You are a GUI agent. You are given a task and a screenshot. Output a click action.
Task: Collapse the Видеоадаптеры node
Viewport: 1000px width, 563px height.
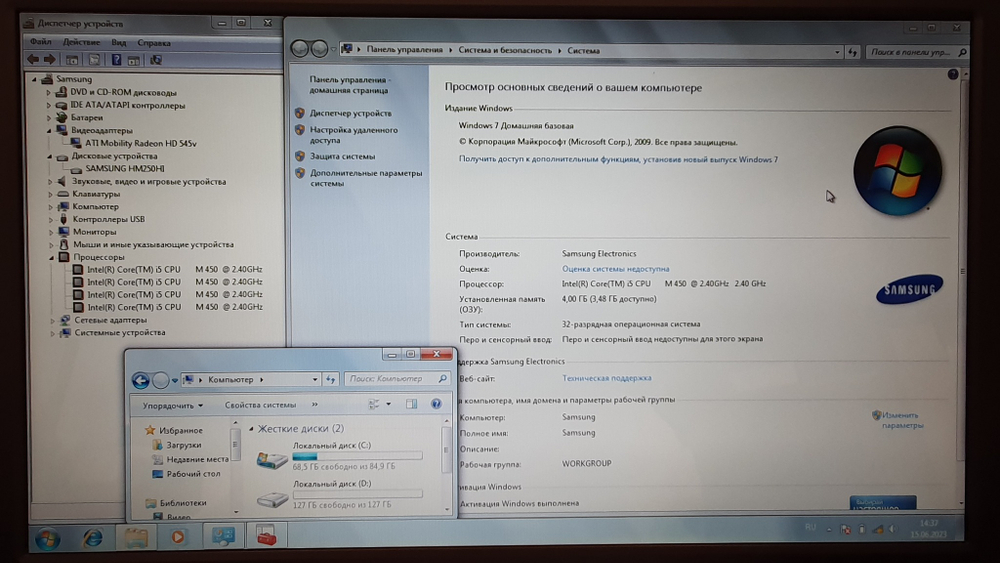click(49, 130)
